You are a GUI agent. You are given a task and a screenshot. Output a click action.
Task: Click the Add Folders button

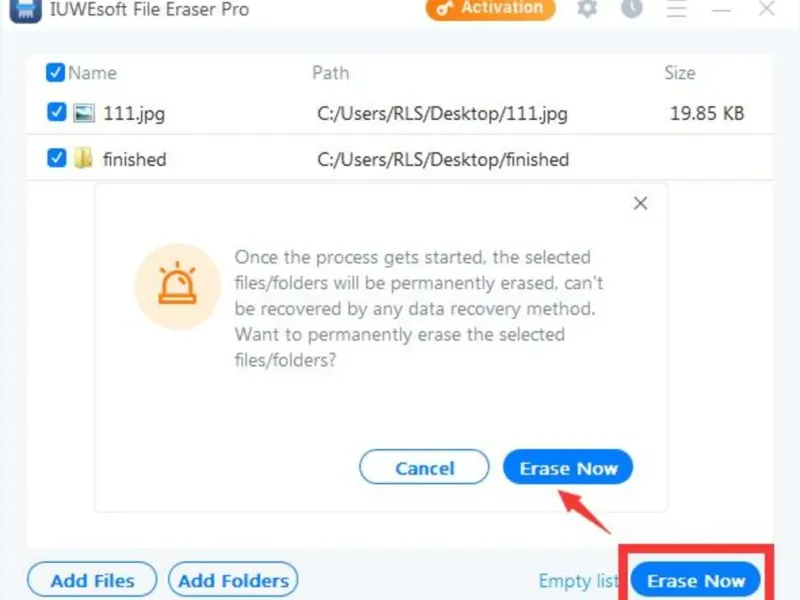(x=233, y=580)
